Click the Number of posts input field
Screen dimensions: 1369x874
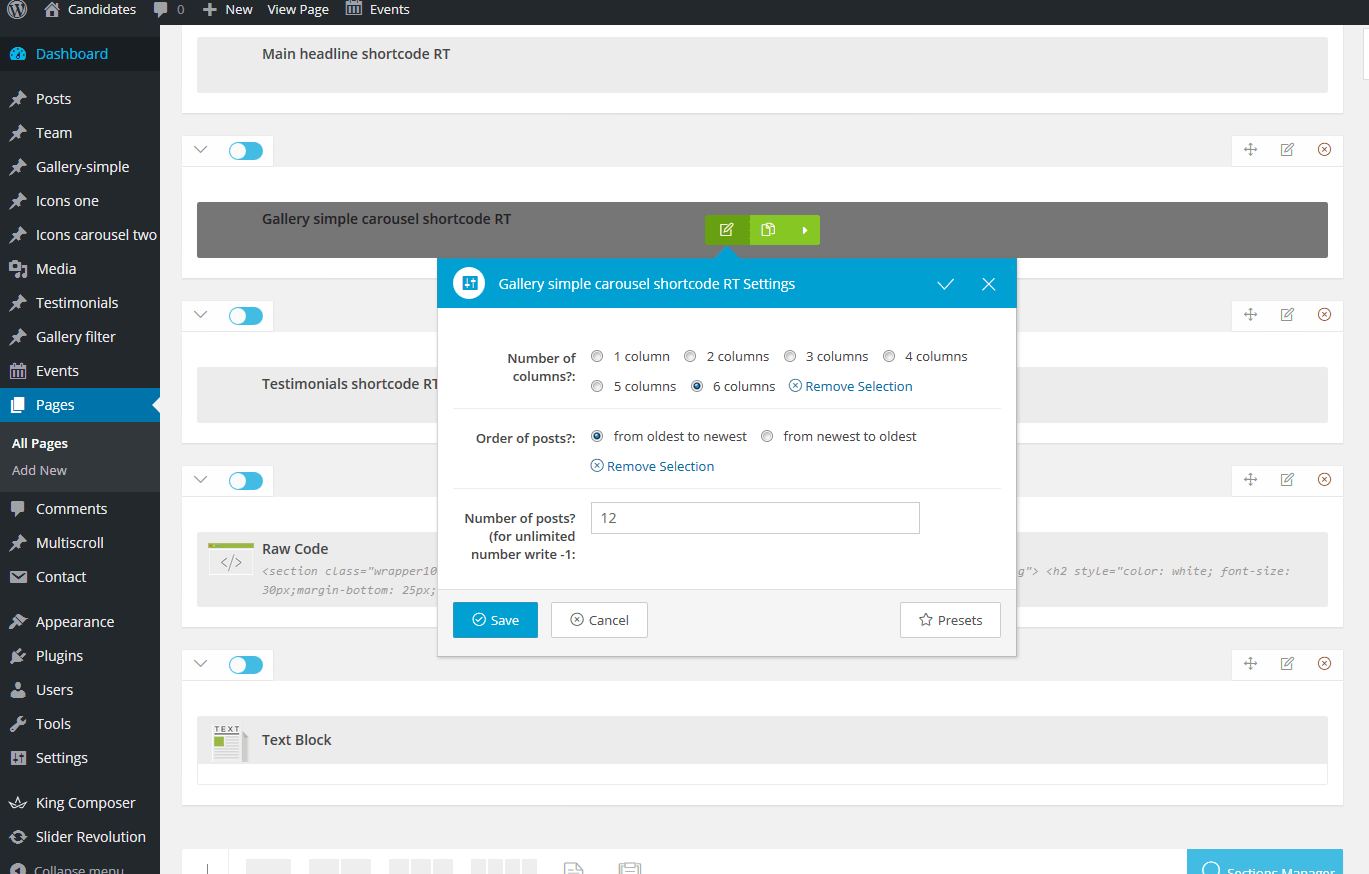[755, 518]
